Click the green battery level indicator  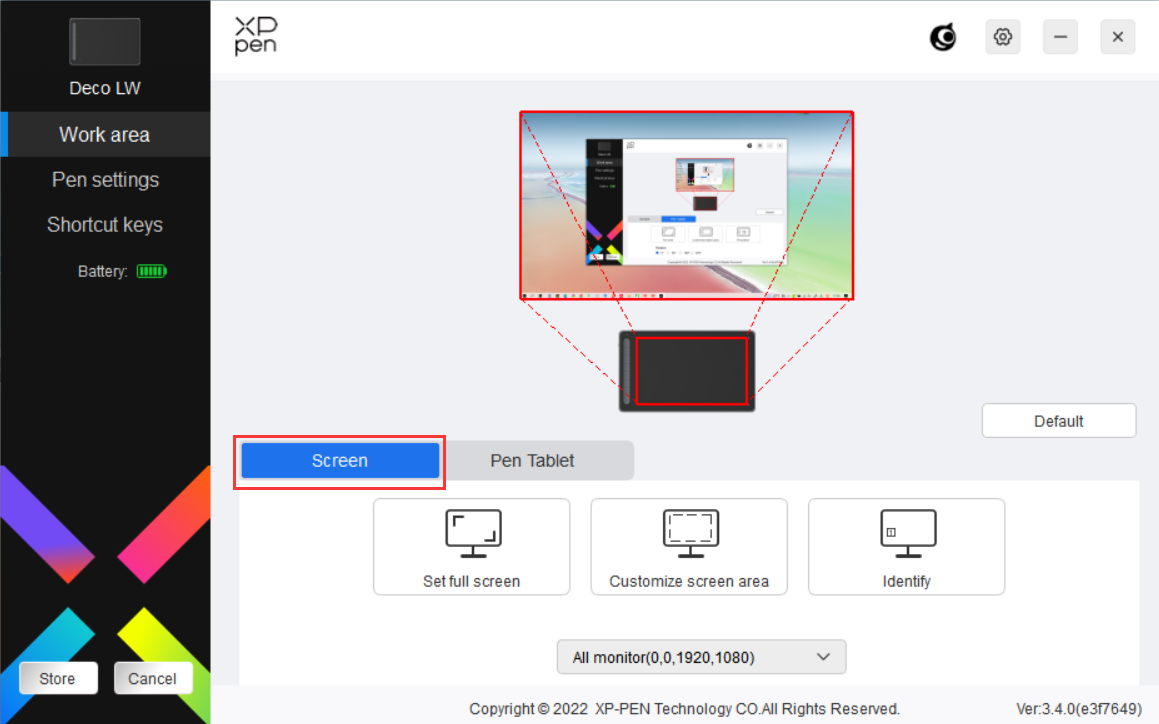coord(151,271)
